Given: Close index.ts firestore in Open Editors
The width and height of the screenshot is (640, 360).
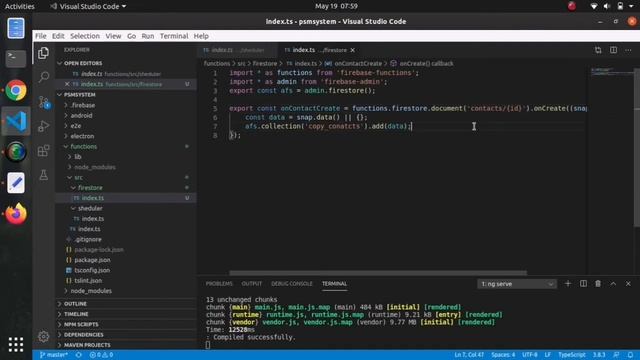Looking at the screenshot, I should [x=67, y=84].
